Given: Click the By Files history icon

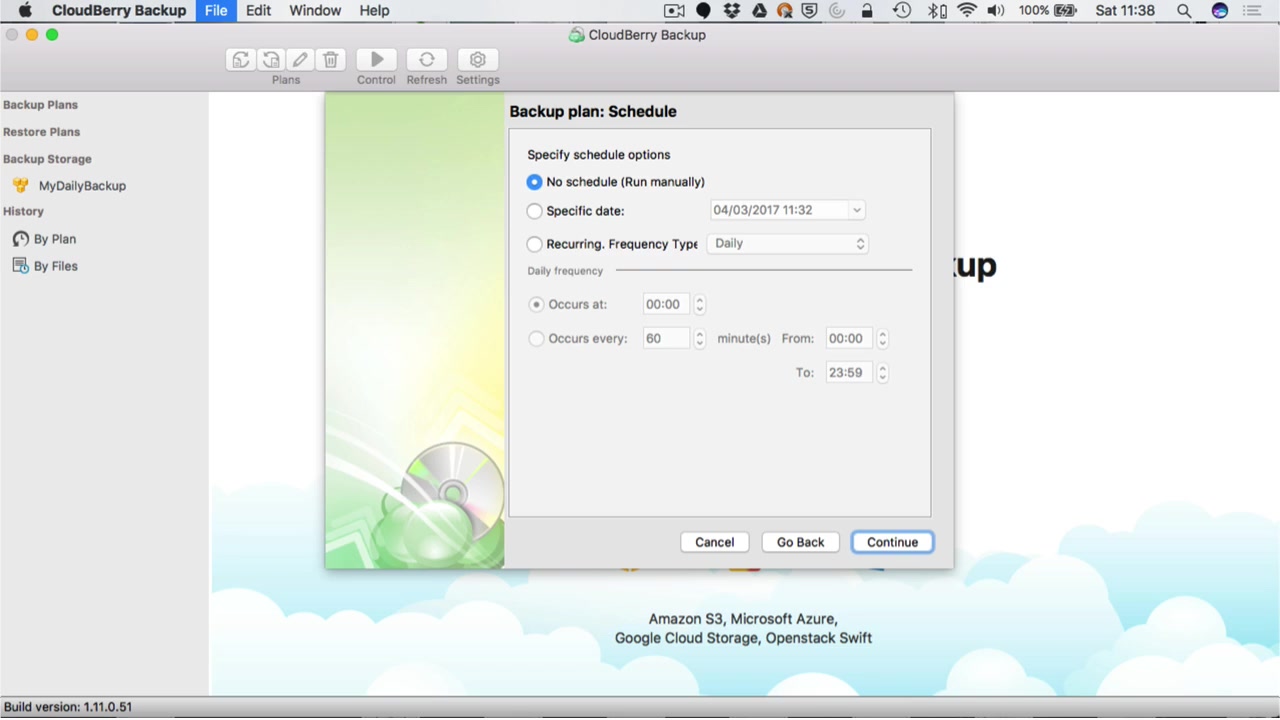Looking at the screenshot, I should (20, 266).
